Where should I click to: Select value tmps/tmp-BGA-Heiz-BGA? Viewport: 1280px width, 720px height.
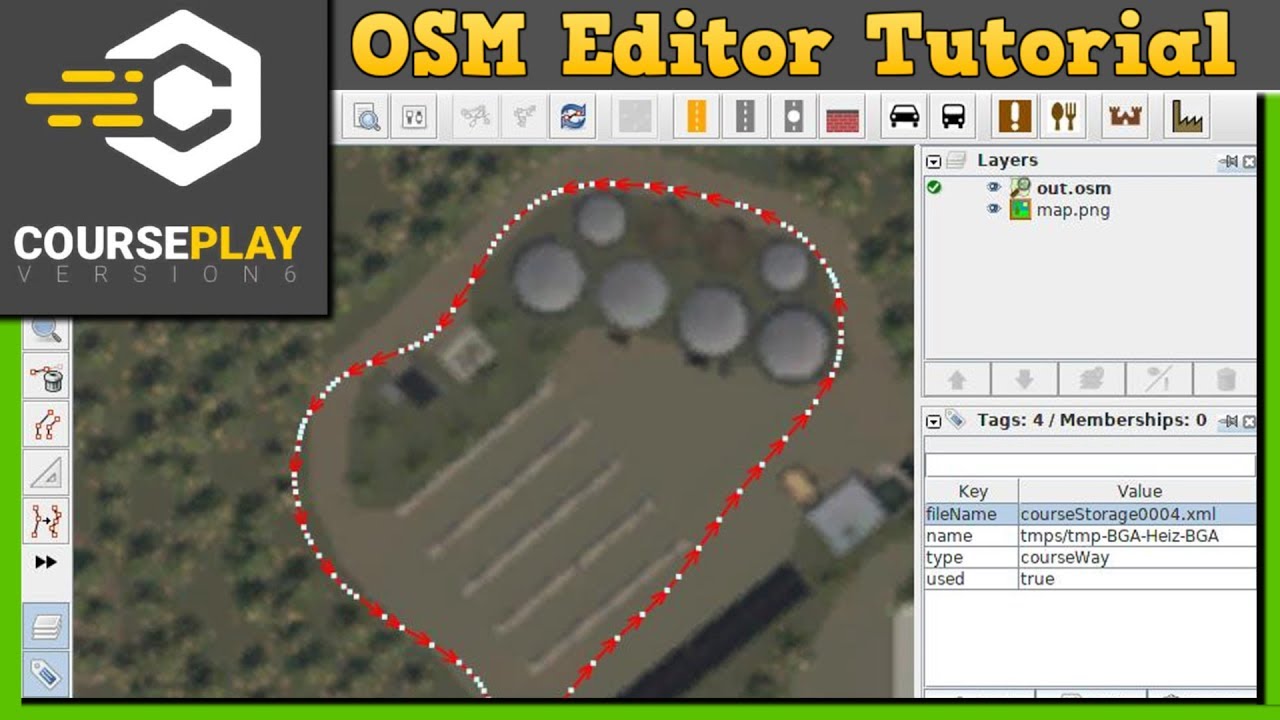click(x=1138, y=536)
